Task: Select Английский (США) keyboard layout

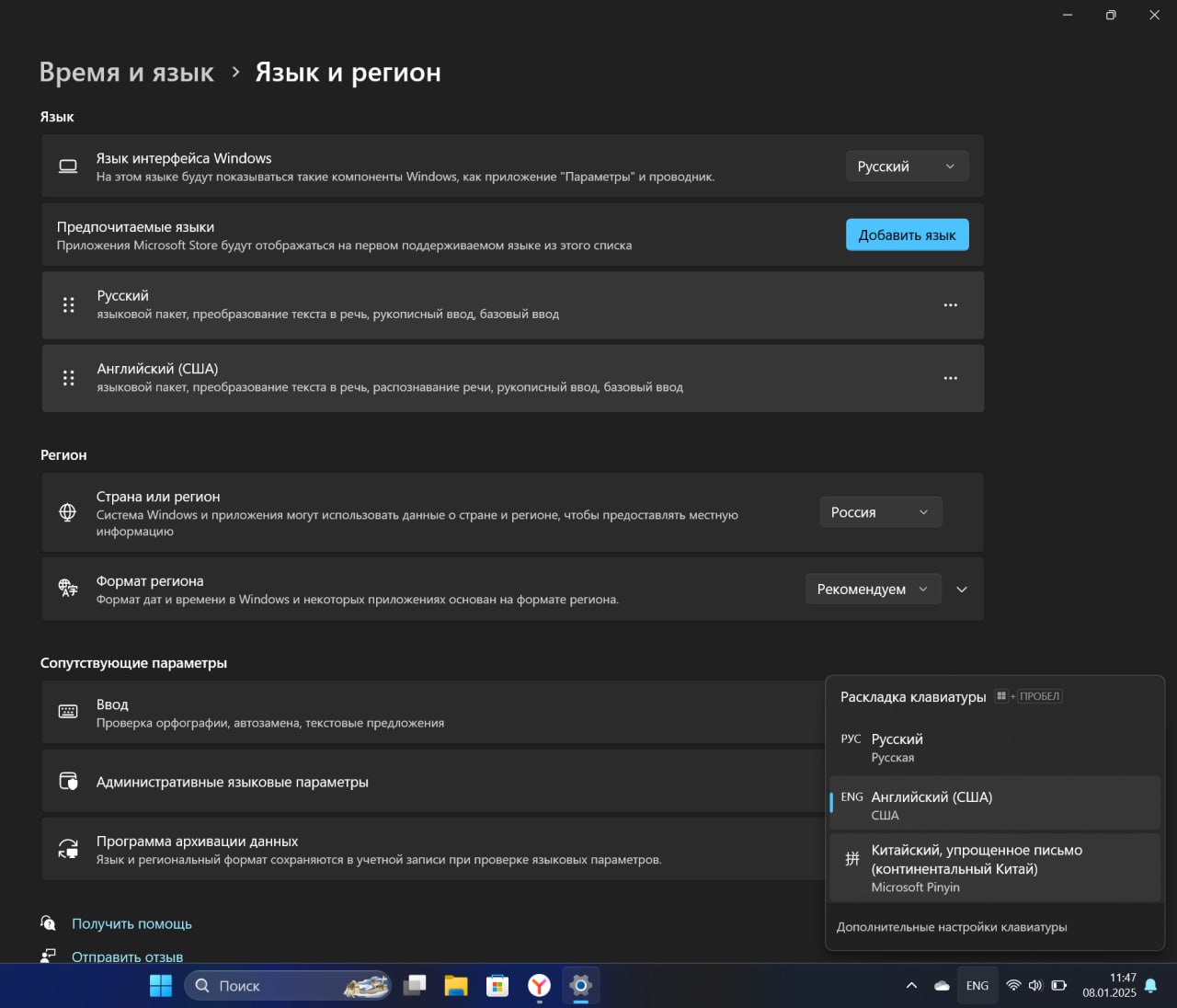Action: 995,804
